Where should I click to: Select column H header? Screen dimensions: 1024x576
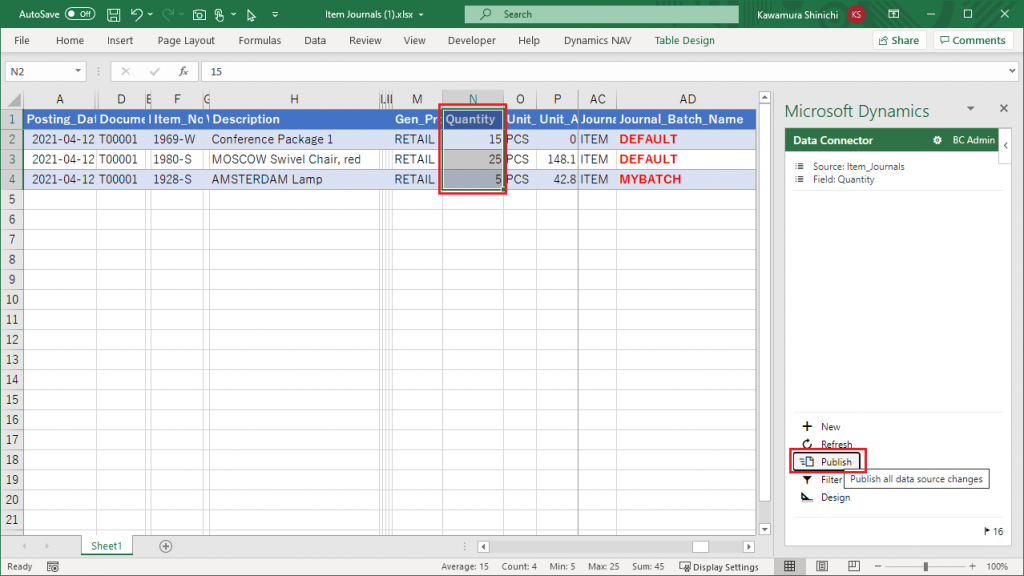point(294,99)
